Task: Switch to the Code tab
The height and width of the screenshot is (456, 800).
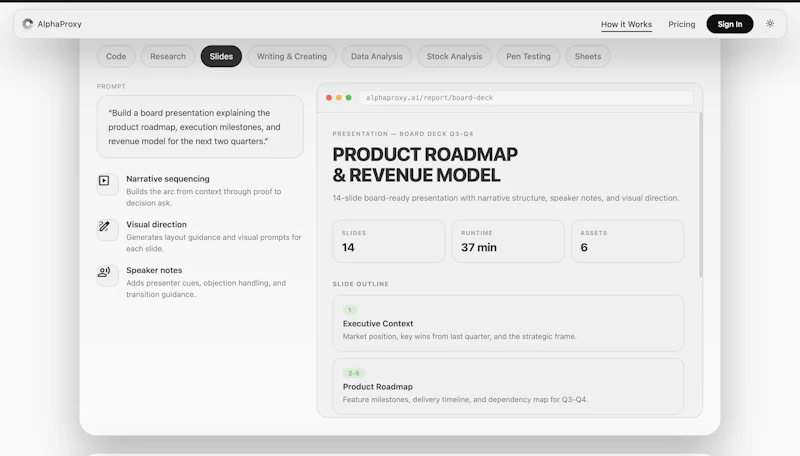Action: (116, 56)
